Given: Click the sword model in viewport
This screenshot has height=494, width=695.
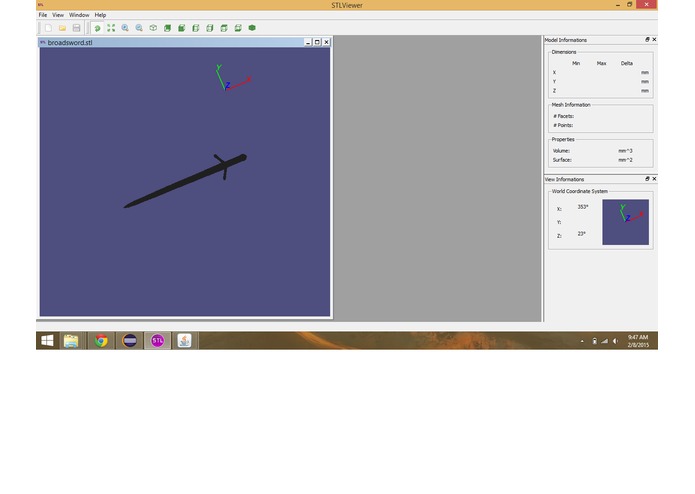Looking at the screenshot, I should (x=185, y=180).
